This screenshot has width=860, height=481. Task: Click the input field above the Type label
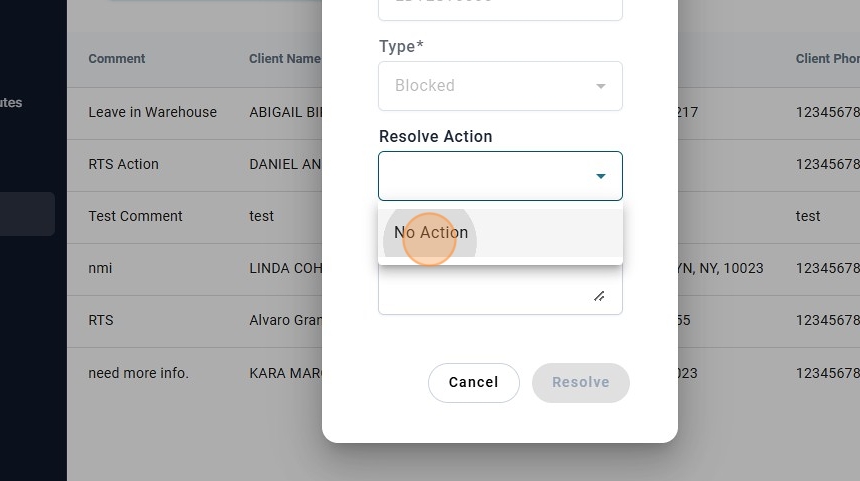[x=500, y=6]
